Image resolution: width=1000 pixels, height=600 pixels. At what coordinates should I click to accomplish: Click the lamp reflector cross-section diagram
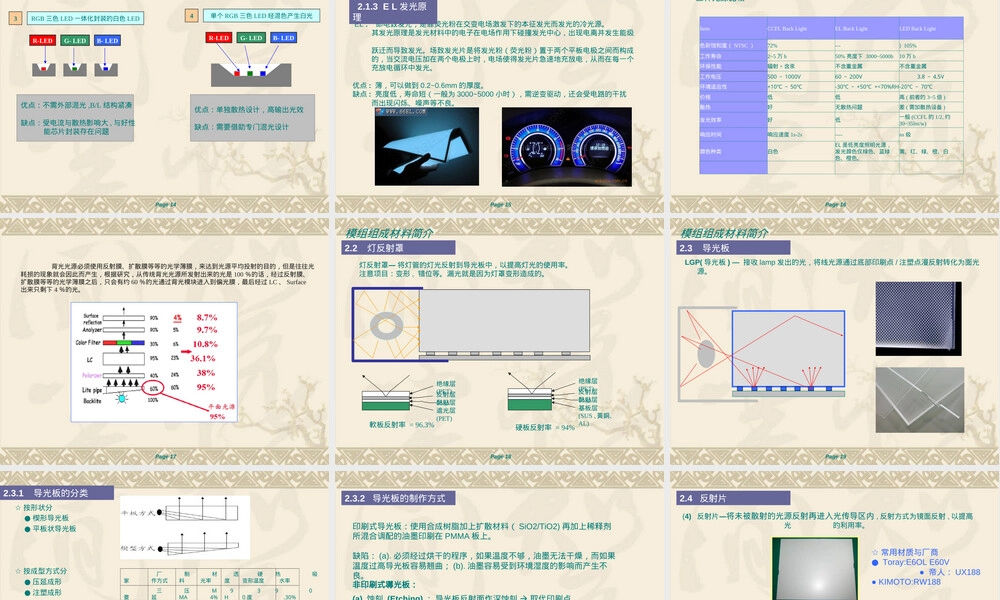click(471, 325)
